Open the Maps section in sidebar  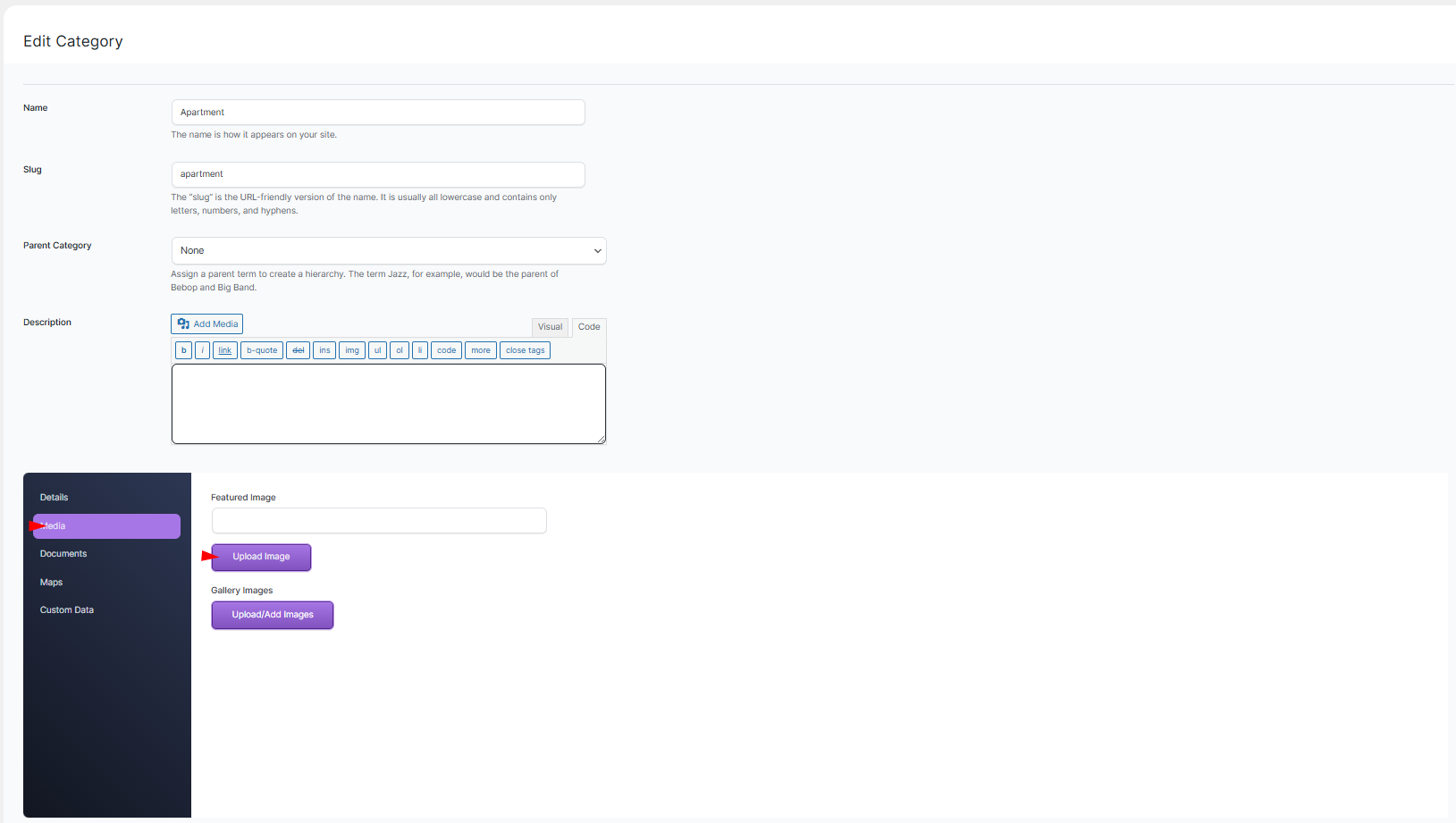pyautogui.click(x=52, y=583)
